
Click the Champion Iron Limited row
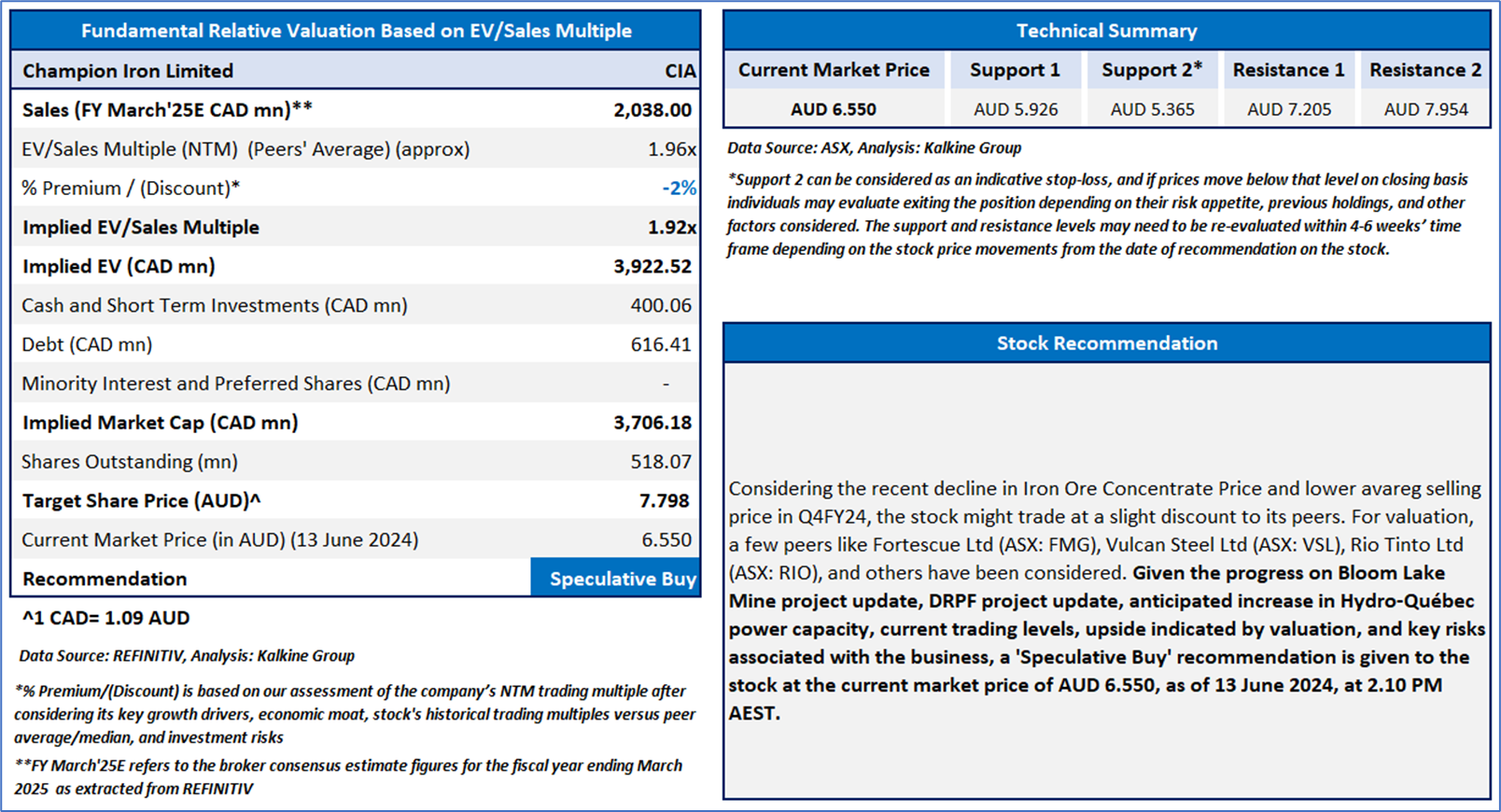(x=356, y=71)
